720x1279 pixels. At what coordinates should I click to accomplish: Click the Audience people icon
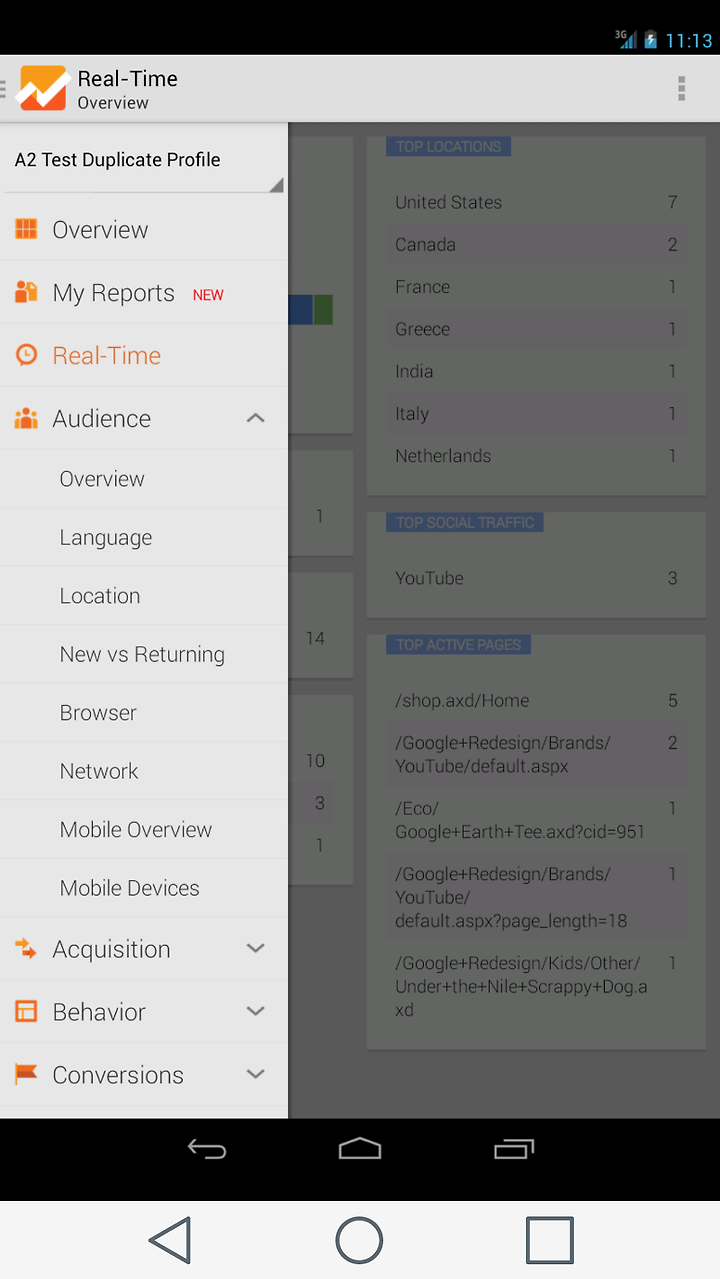tap(26, 418)
